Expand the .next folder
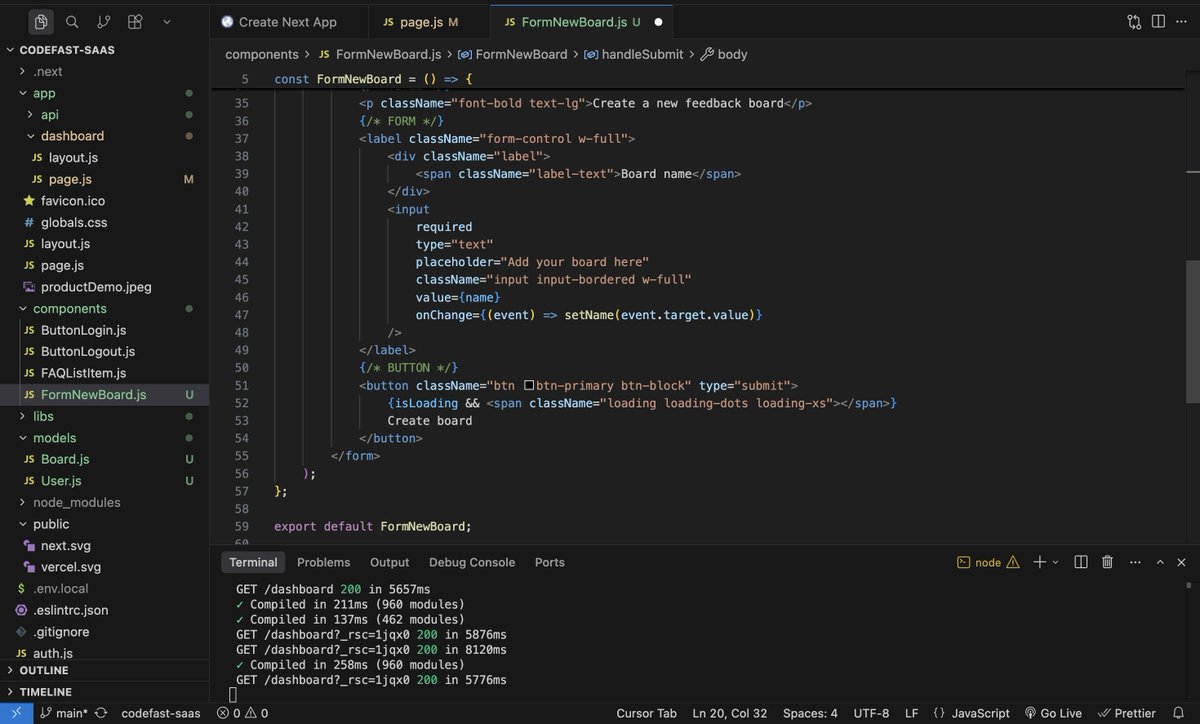1200x724 pixels. point(104,71)
